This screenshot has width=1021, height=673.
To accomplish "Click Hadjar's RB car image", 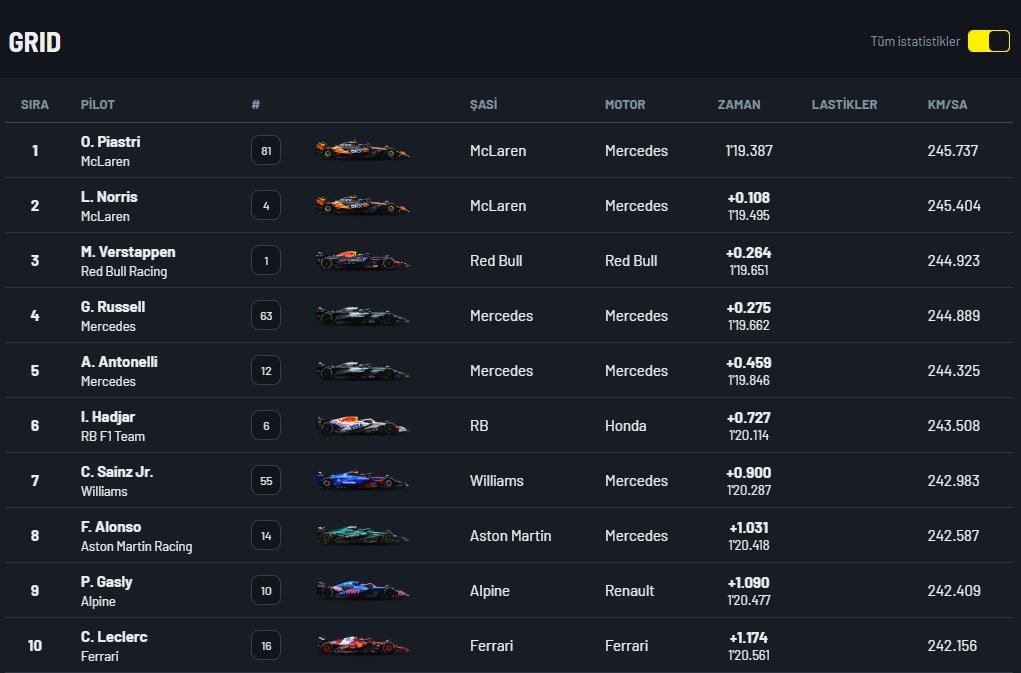I will 363,426.
